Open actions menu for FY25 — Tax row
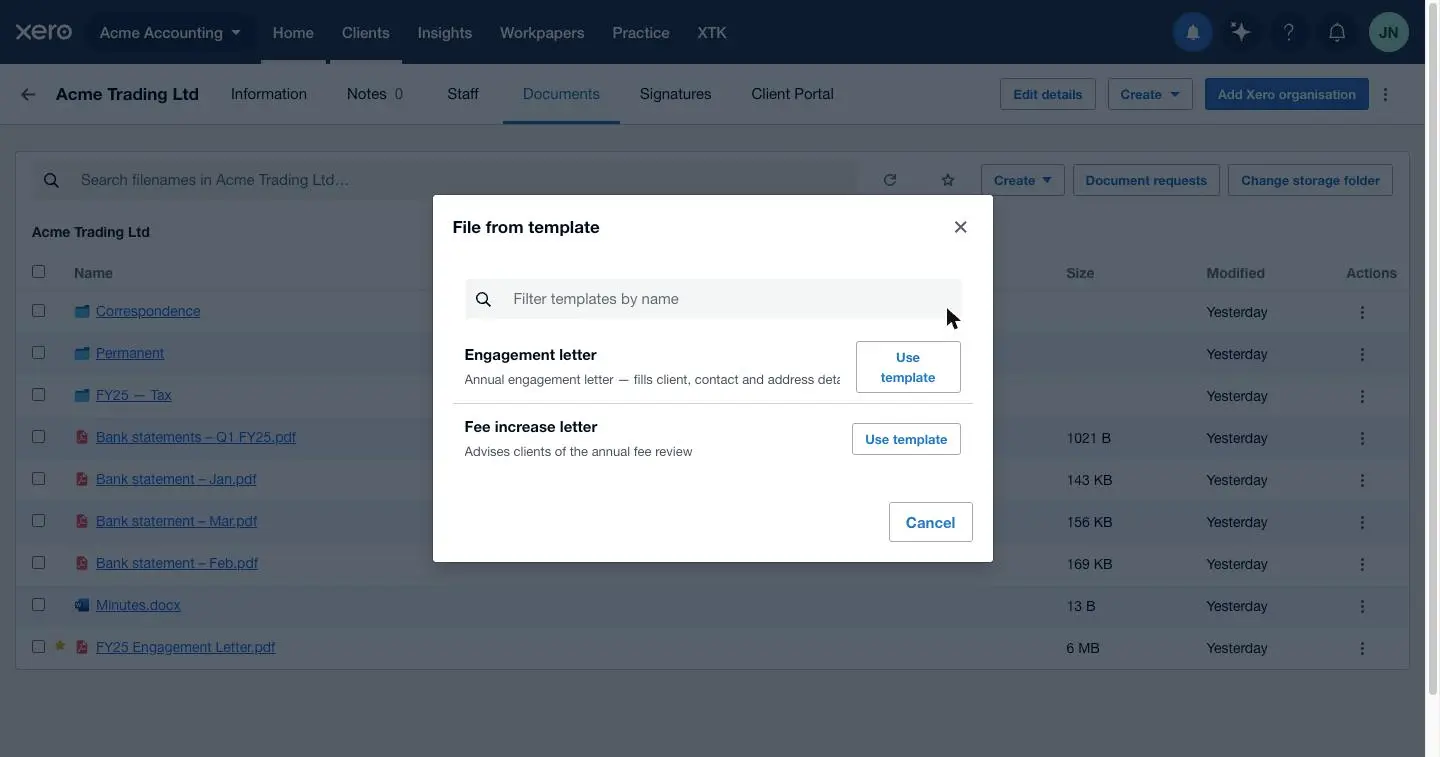The image size is (1440, 757). point(1362,396)
